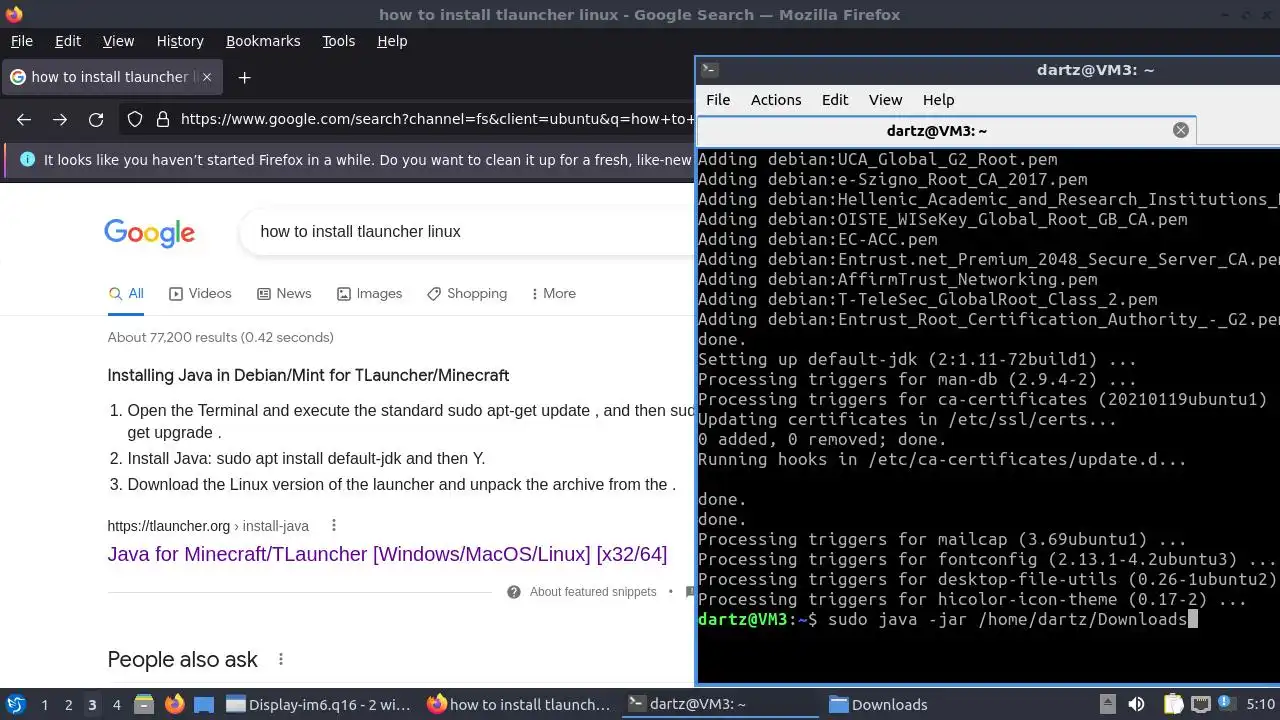Open the terminal Edit menu
Screen dimensions: 1280x720
[x=835, y=100]
